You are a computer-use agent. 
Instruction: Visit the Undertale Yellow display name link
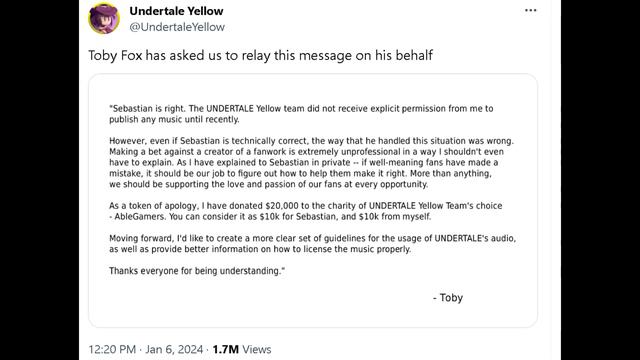pos(176,11)
